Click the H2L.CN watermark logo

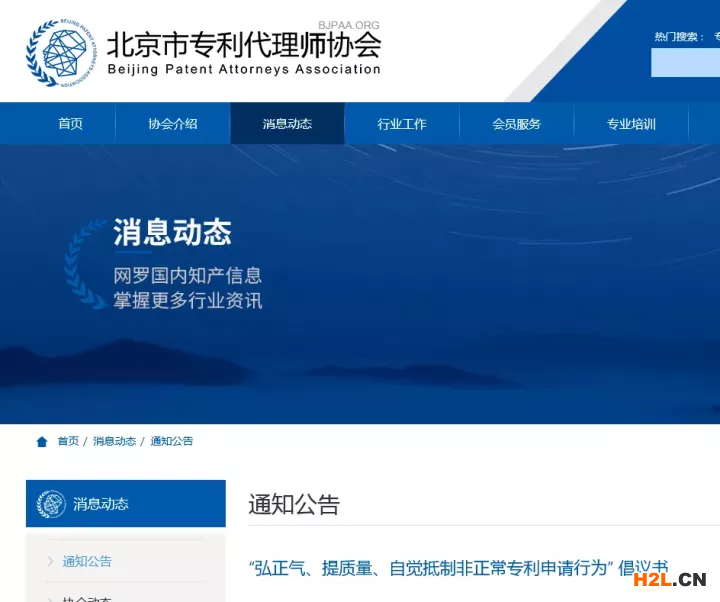[670, 579]
